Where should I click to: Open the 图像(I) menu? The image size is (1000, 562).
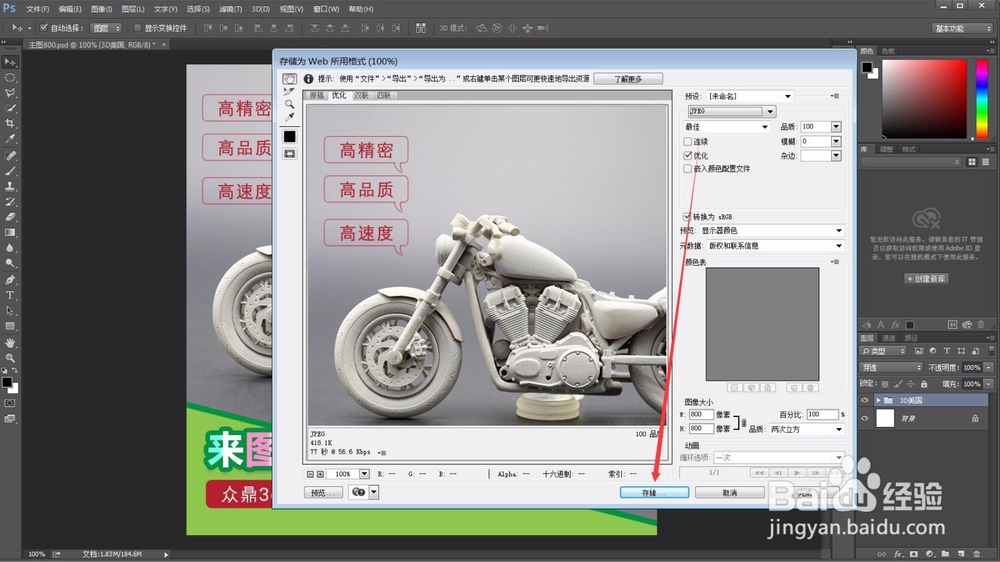click(x=101, y=10)
